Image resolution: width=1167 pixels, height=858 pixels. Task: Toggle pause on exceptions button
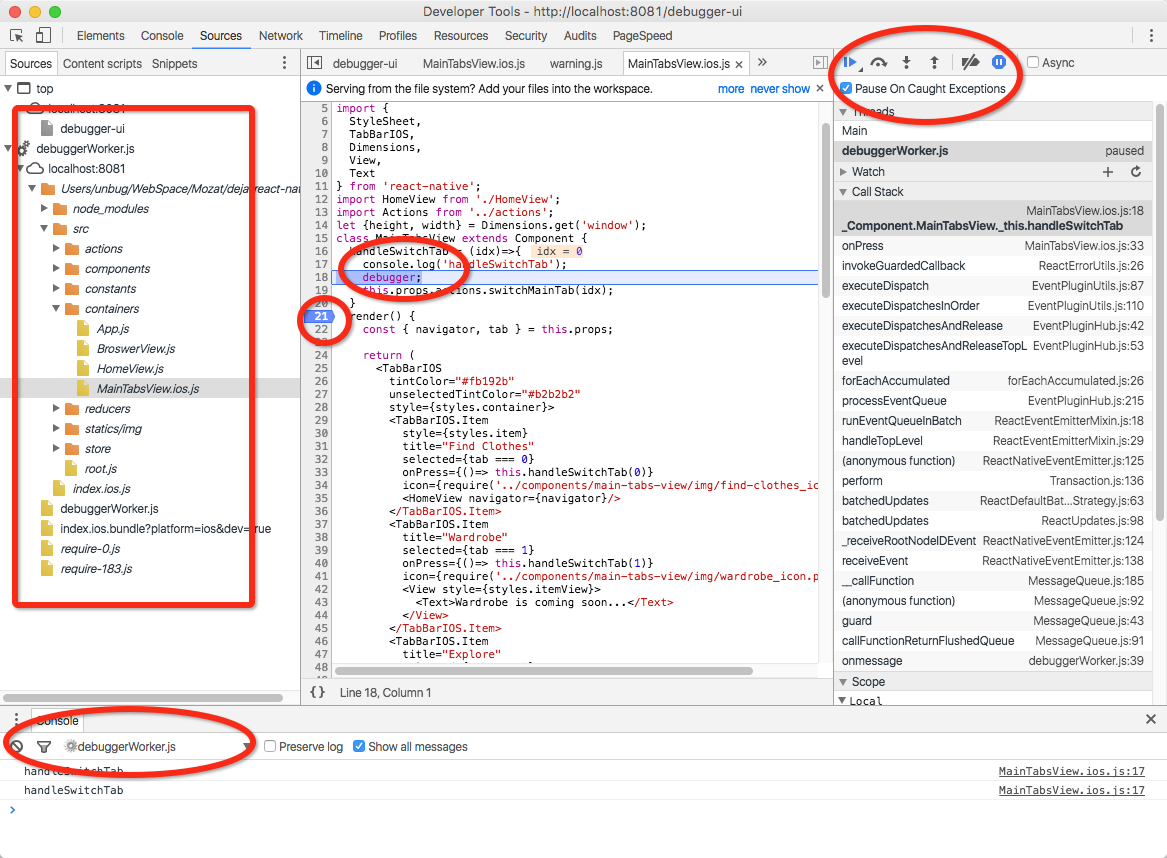[x=999, y=63]
